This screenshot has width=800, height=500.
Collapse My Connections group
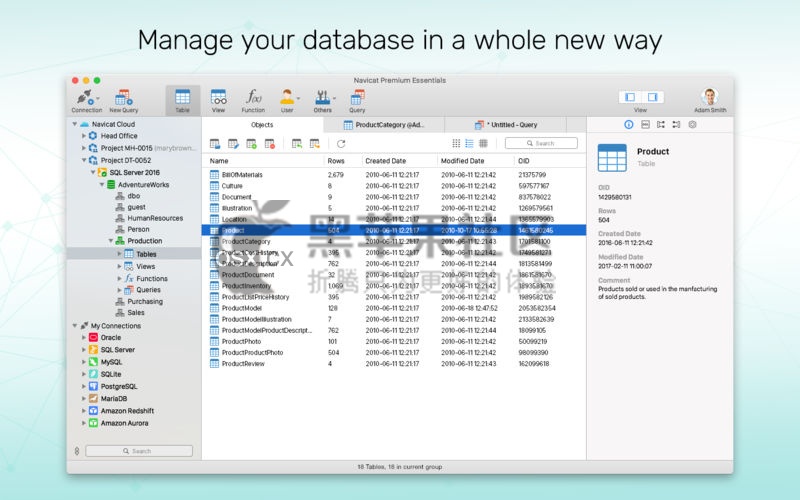(74, 326)
